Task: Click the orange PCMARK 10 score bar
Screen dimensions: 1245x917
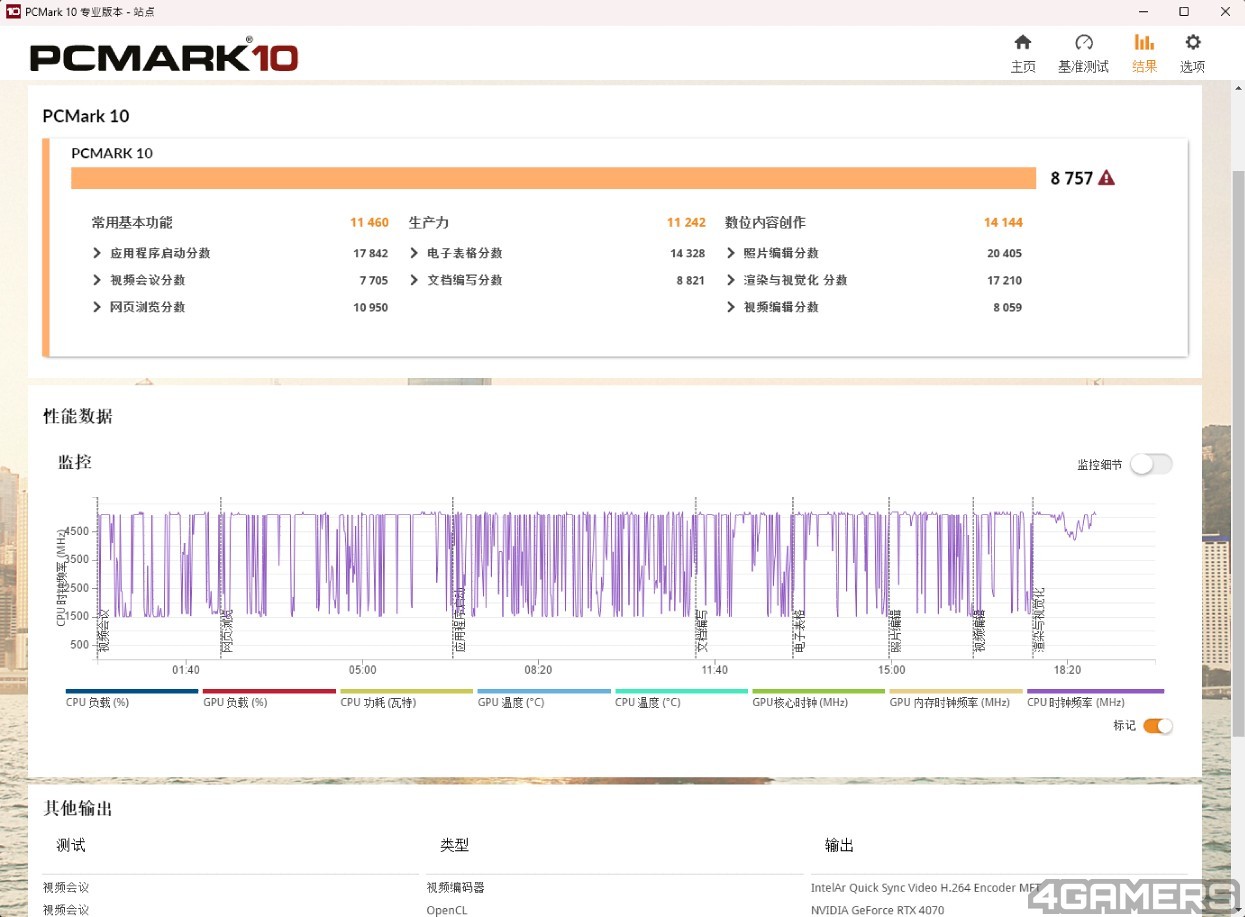Action: click(x=553, y=178)
